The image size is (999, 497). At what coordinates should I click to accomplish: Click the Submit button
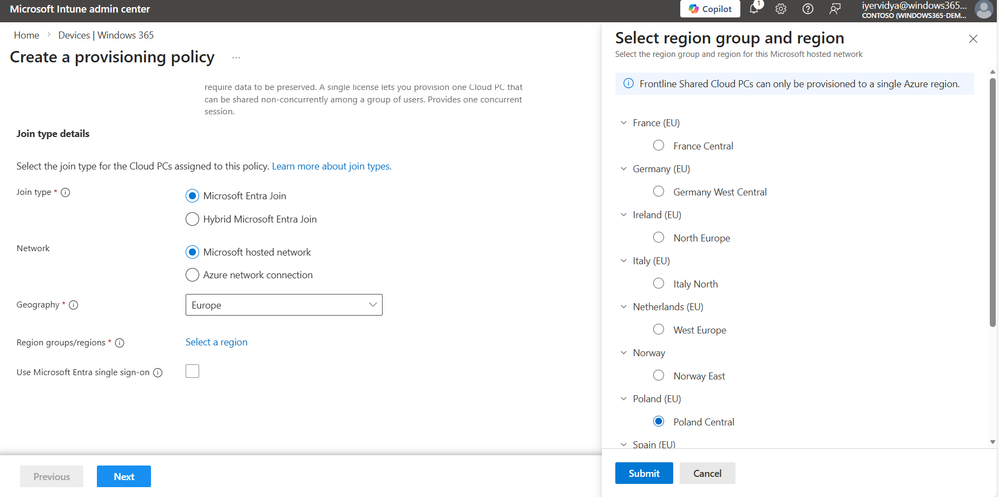click(x=644, y=473)
